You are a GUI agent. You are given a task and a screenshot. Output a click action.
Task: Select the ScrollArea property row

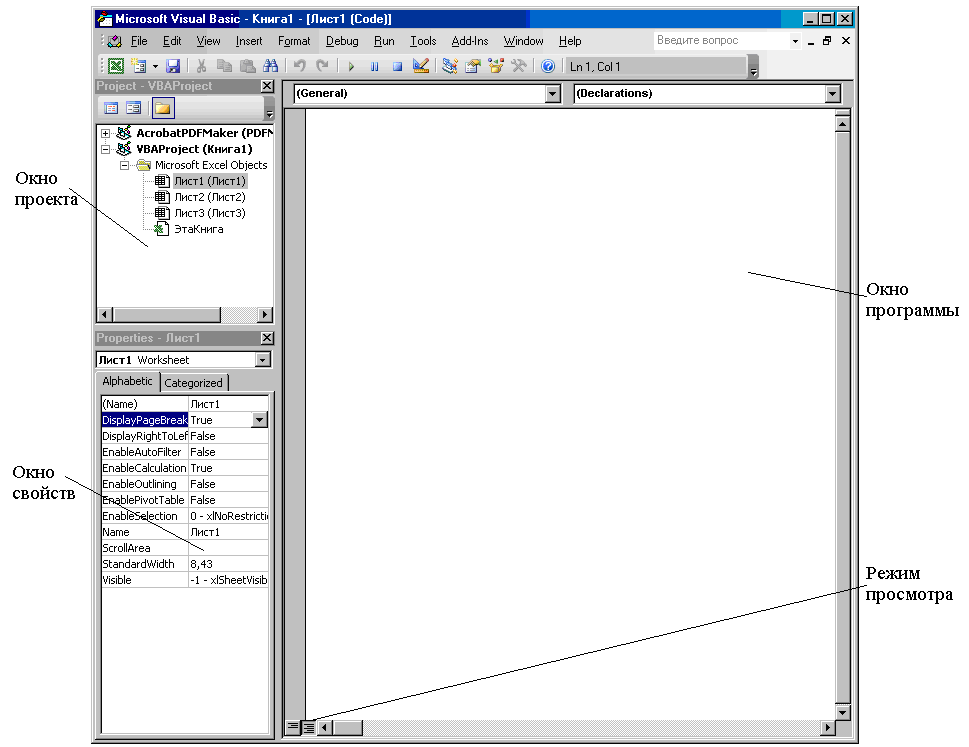(185, 548)
